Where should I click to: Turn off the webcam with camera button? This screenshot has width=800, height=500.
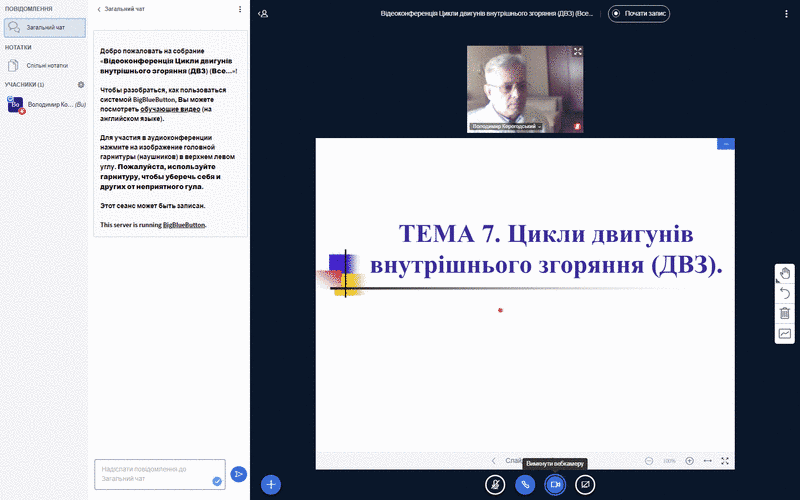(555, 484)
